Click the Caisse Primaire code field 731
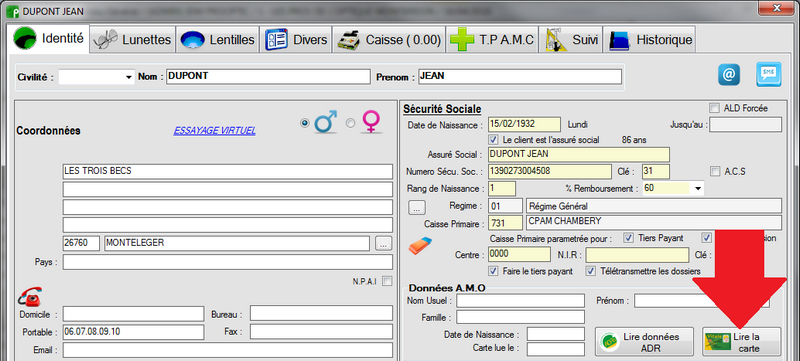The width and height of the screenshot is (800, 361). (x=506, y=223)
